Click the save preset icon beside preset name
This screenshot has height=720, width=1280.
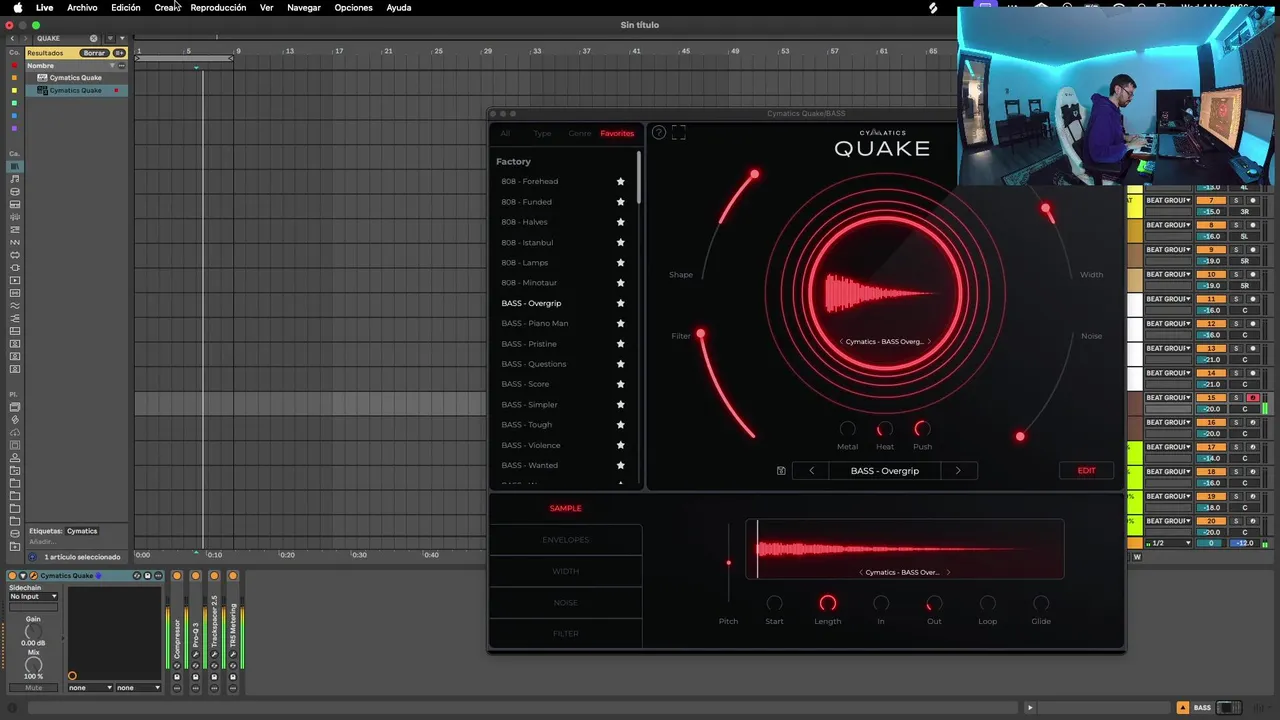(781, 471)
